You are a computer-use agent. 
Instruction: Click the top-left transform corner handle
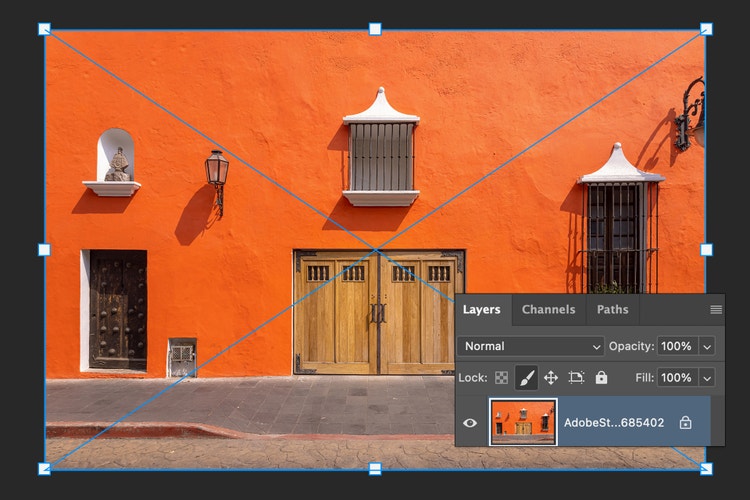44,29
